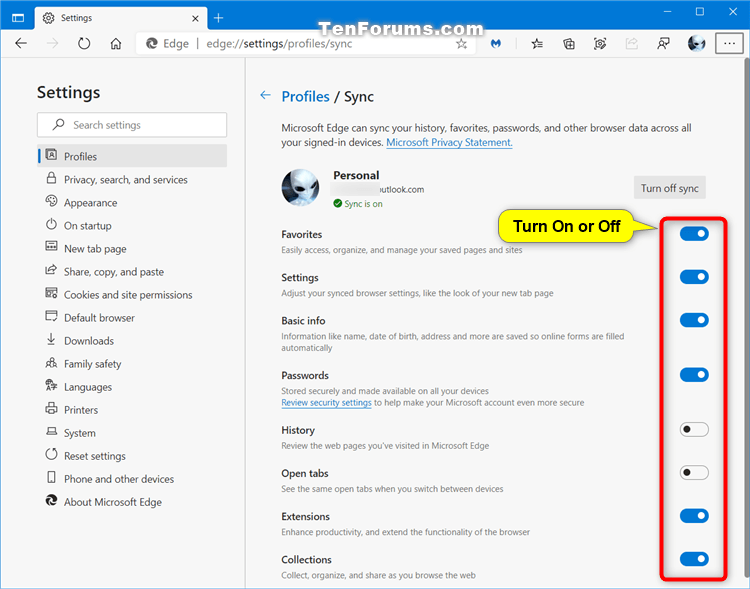Refresh the page with the reload icon
Image resolution: width=750 pixels, height=589 pixels.
[x=84, y=44]
